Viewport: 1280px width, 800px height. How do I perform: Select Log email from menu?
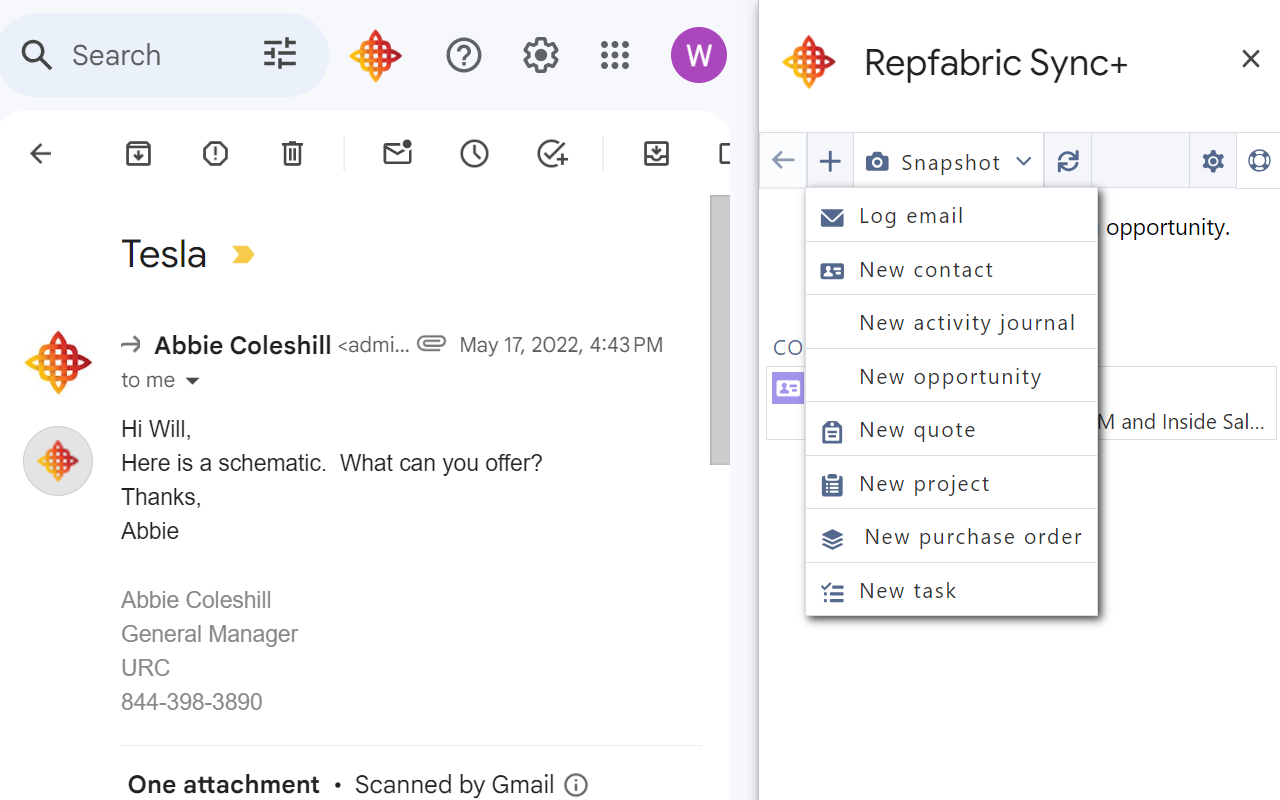[x=952, y=216]
